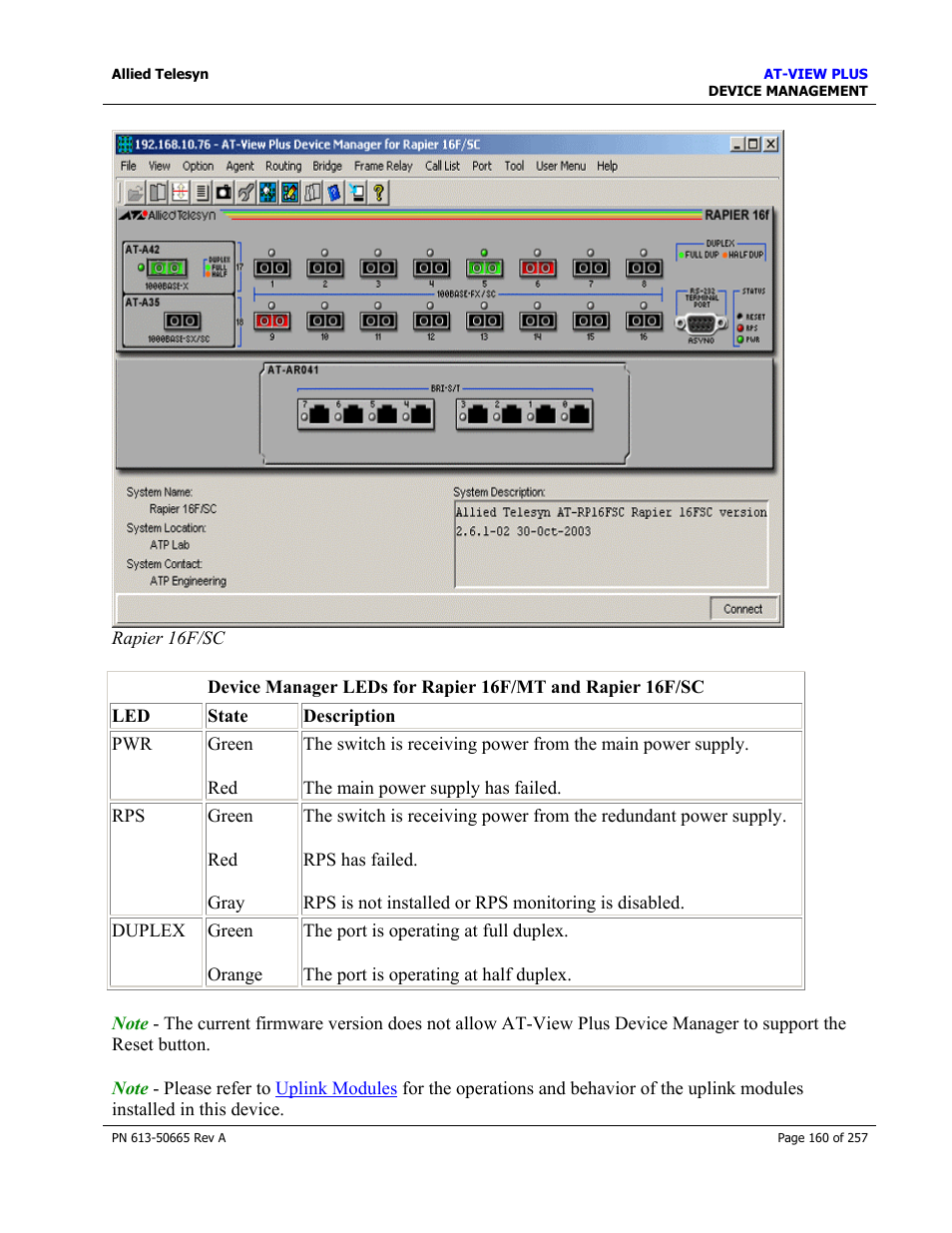This screenshot has height=1233, width=952.
Task: Select fiber port 7 on the switch
Action: [591, 268]
